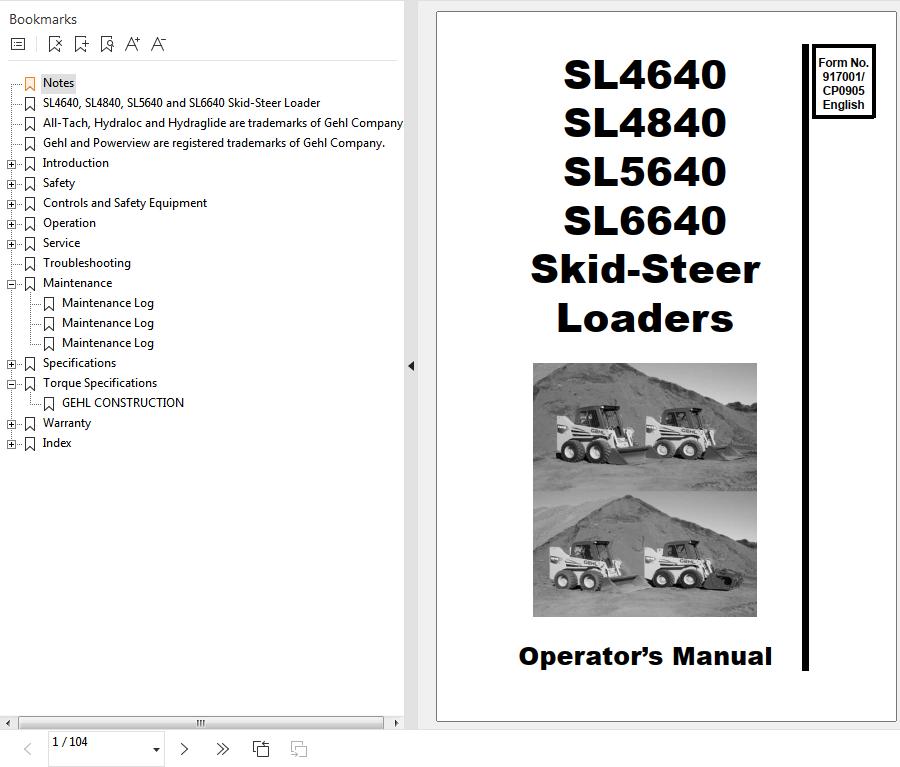Viewport: 900px width, 767px height.
Task: Select the Notes bookmark
Action: point(59,83)
